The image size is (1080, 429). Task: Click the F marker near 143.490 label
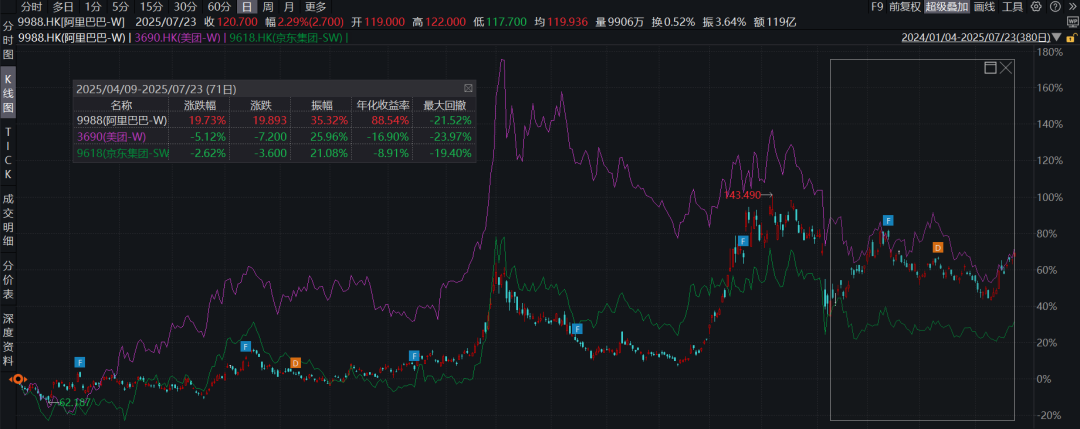point(742,241)
